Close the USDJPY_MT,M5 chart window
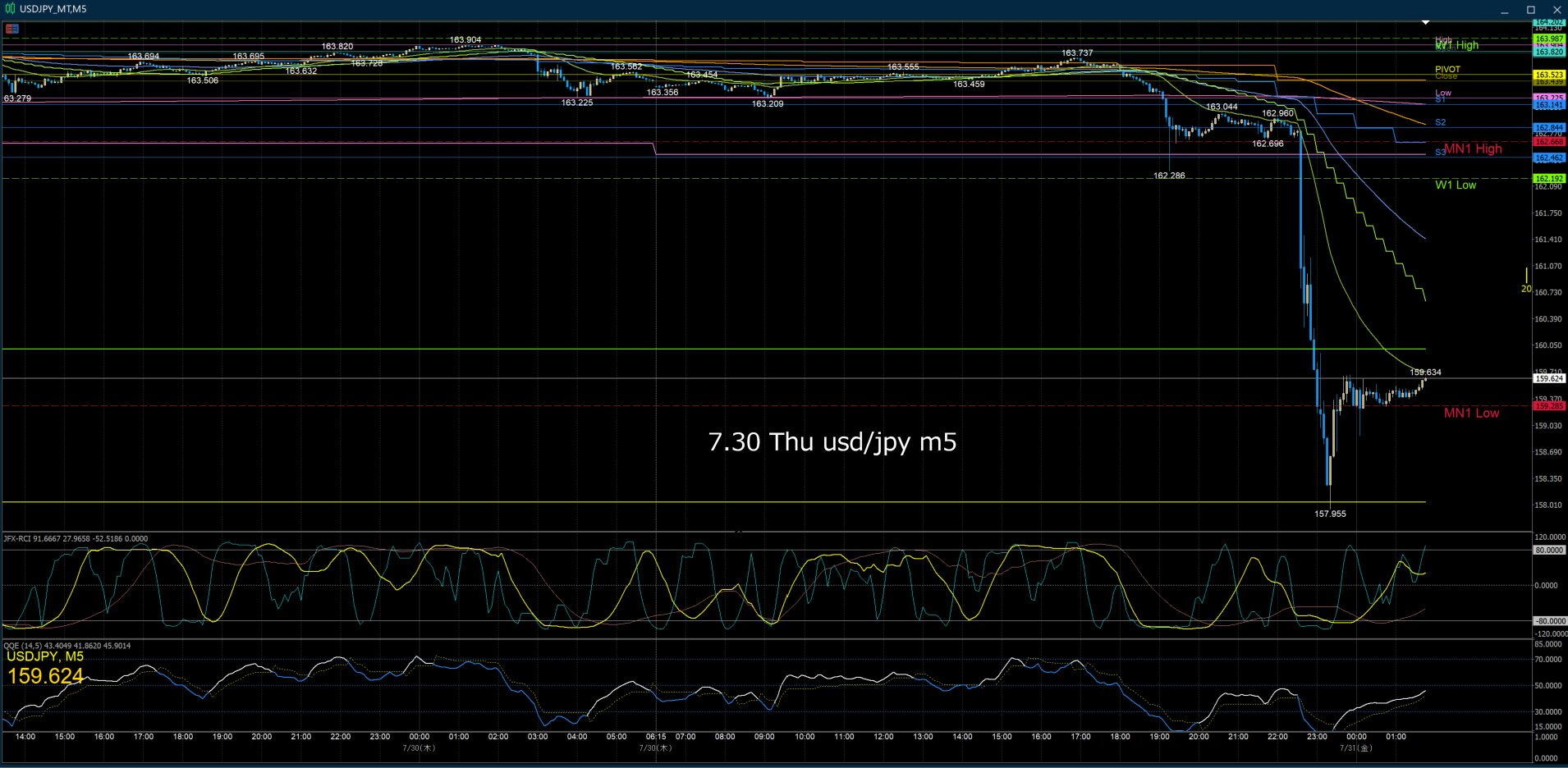Viewport: 1568px width, 768px height. (x=1557, y=10)
